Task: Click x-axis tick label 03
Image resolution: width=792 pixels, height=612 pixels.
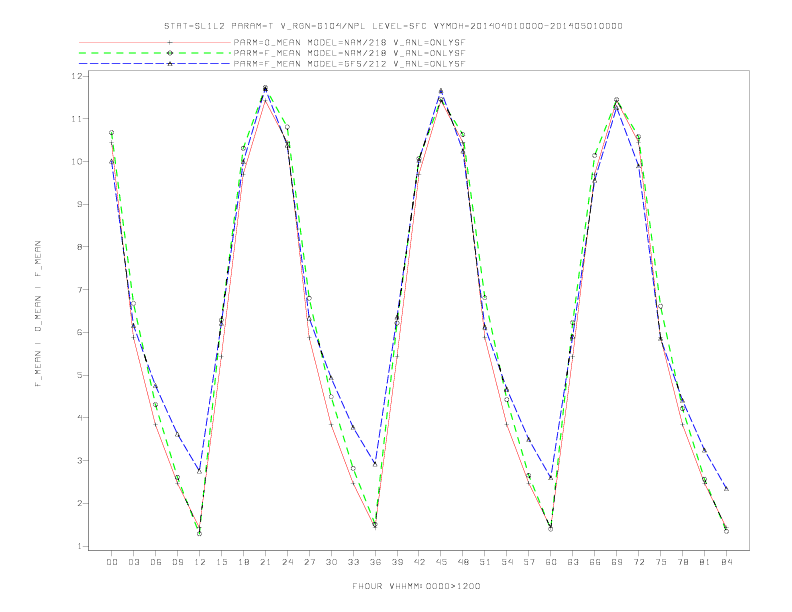Action: (134, 562)
